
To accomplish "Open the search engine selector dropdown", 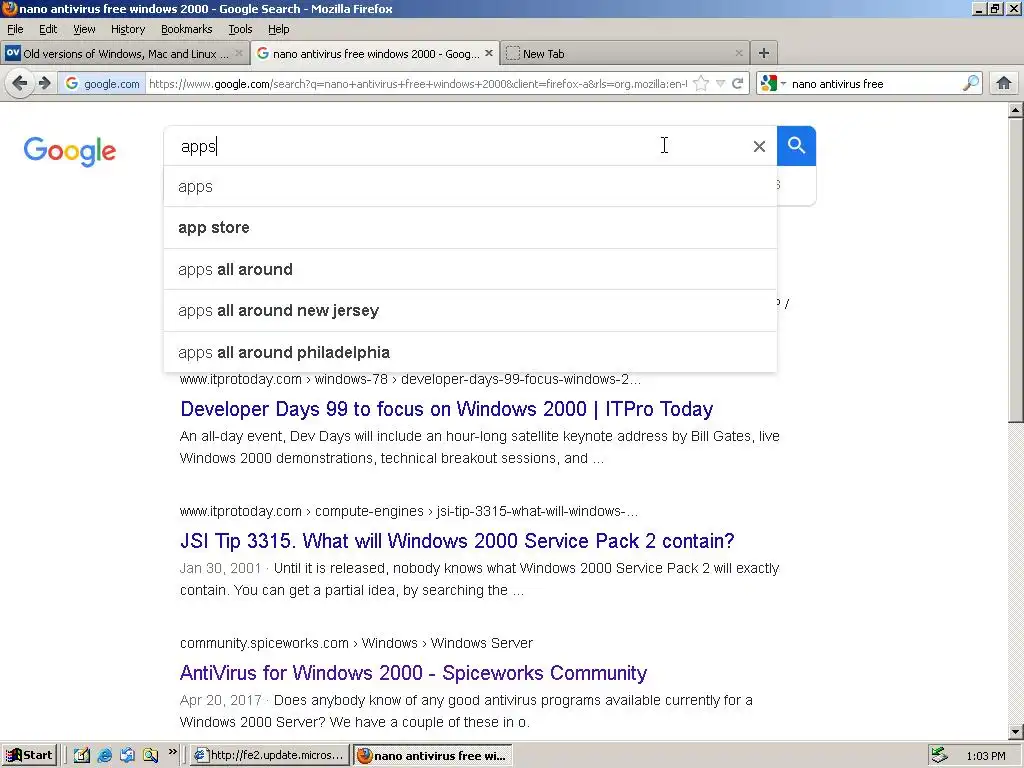I will point(773,84).
